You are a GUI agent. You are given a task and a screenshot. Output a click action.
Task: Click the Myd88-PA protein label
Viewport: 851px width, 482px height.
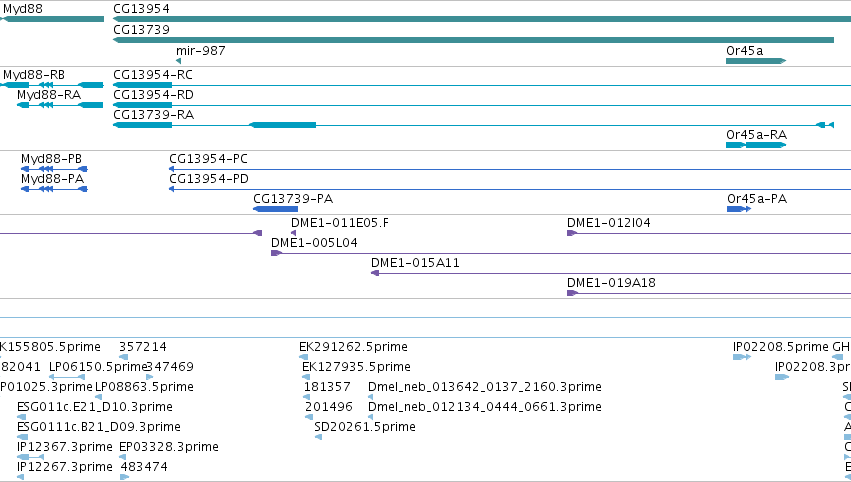(53, 179)
